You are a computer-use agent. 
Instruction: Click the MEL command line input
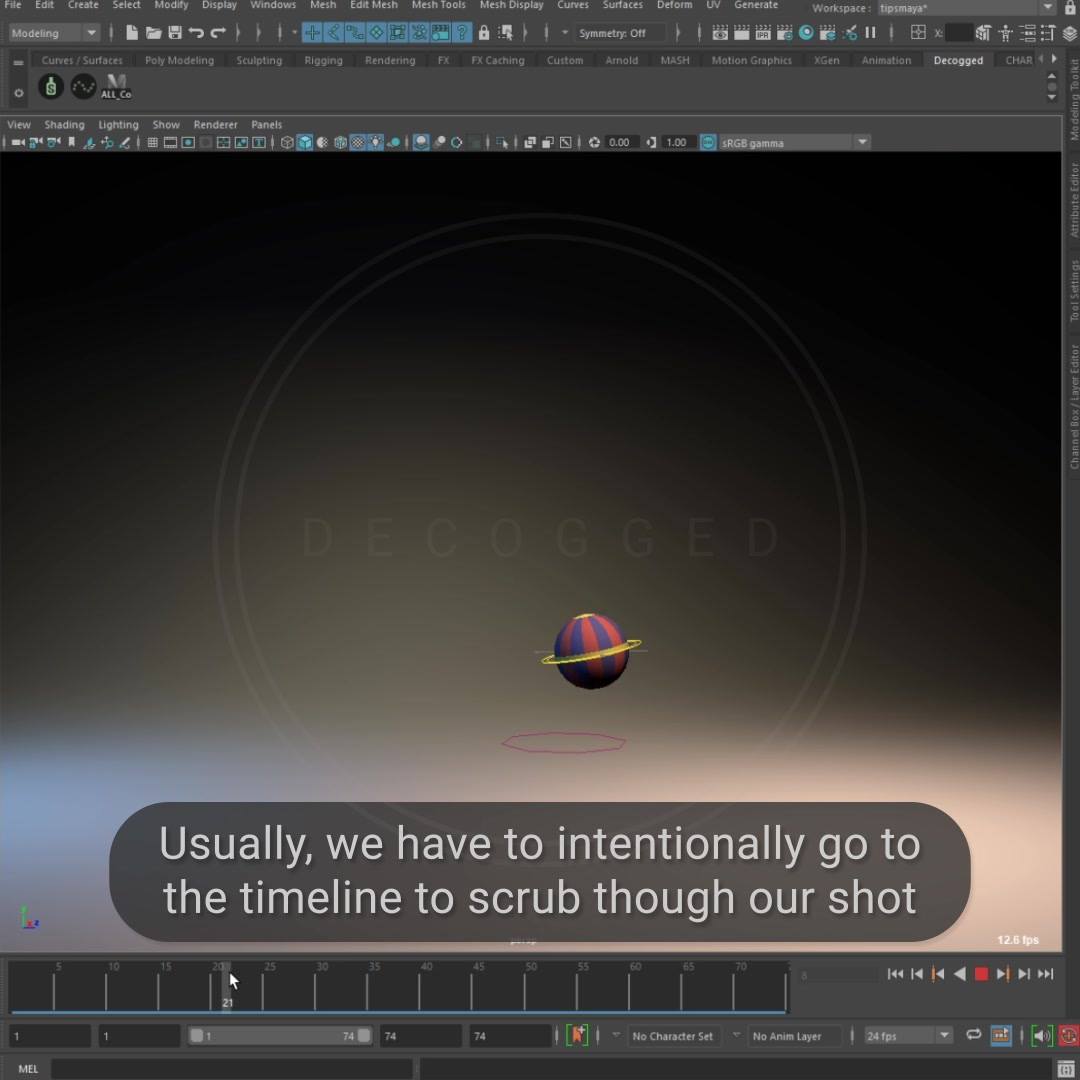click(231, 1069)
